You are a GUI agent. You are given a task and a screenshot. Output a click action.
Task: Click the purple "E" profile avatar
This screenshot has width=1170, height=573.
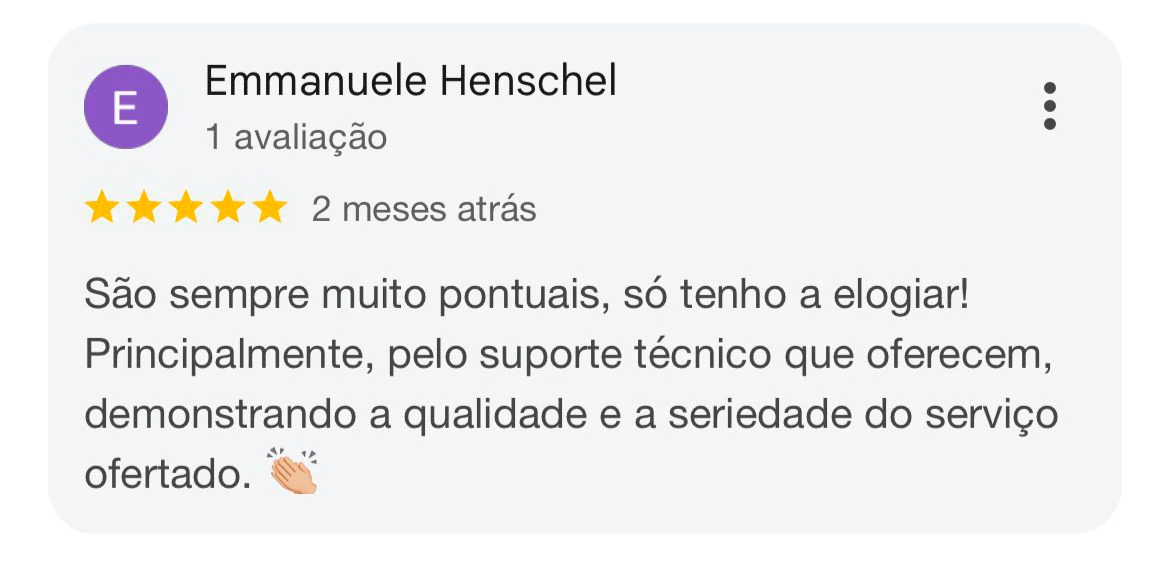point(125,107)
